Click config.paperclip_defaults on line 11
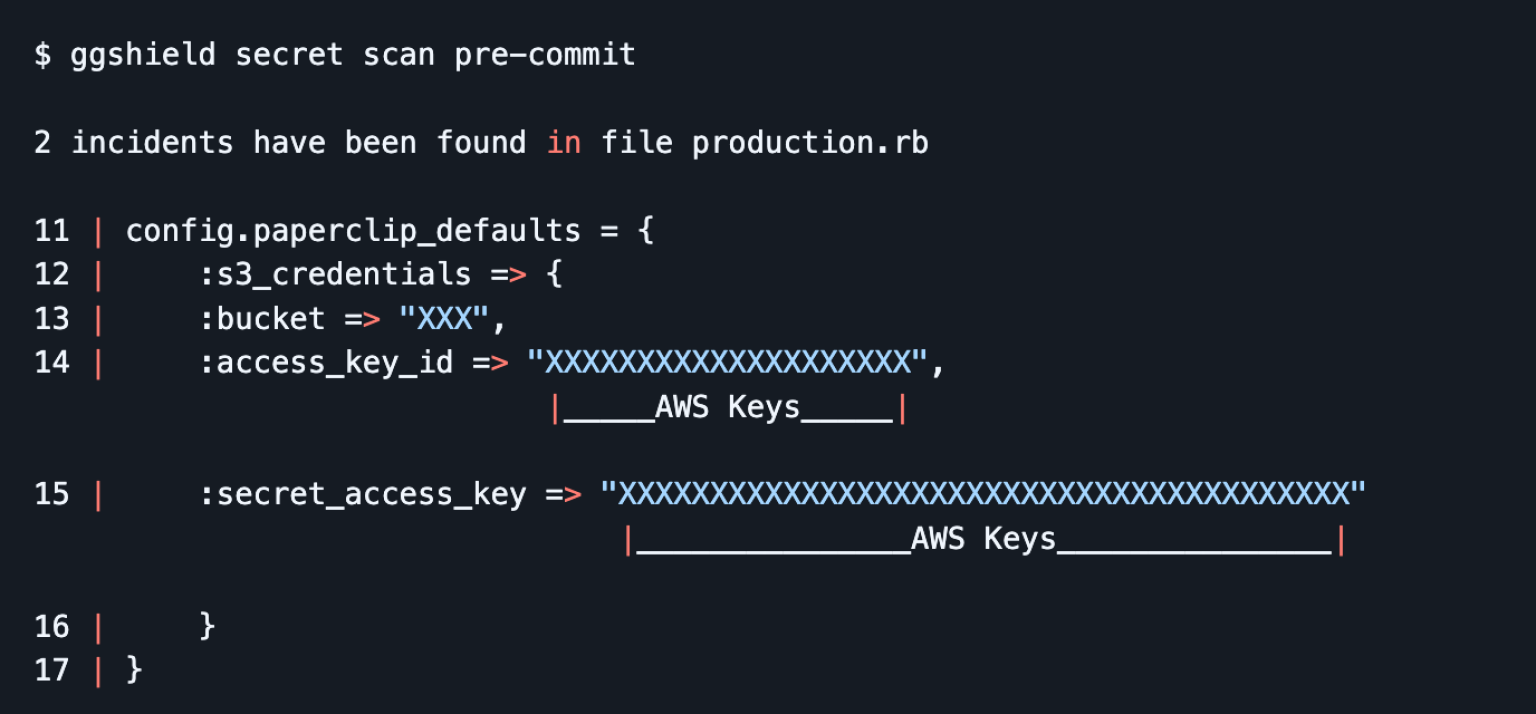Screen dimensions: 1536x714 tap(353, 231)
